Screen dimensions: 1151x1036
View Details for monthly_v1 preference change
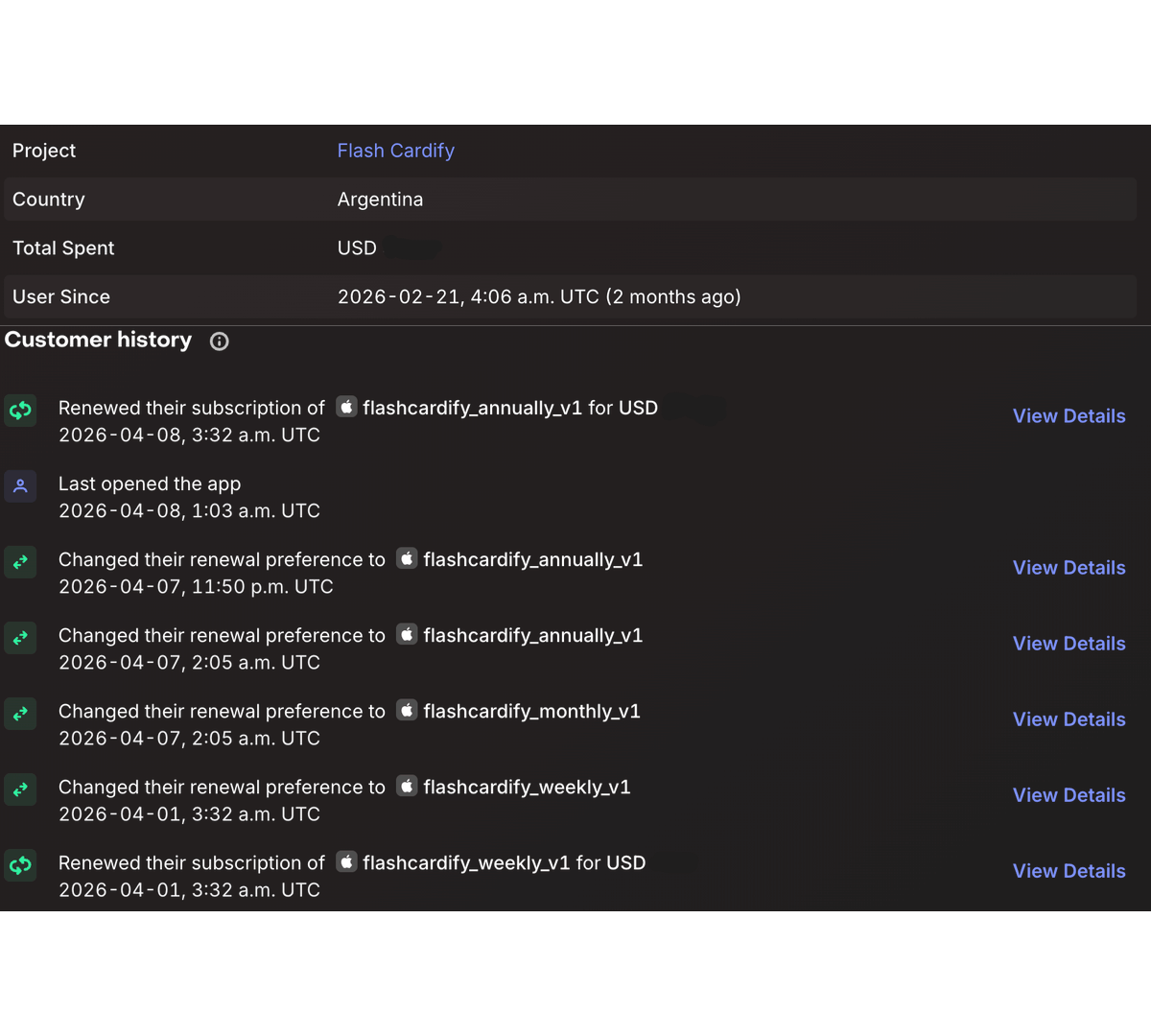(x=1069, y=719)
